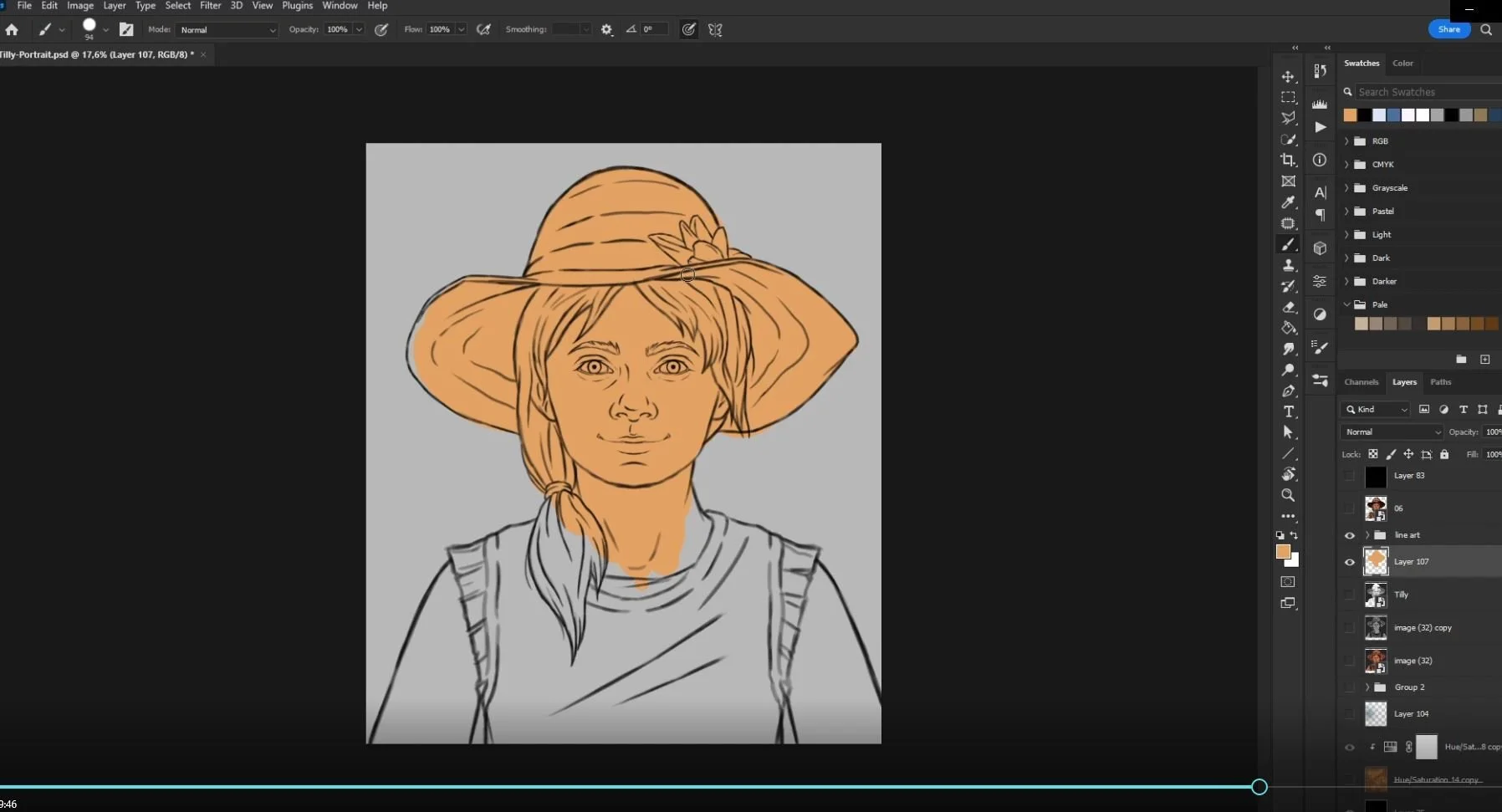Select the Move tool
This screenshot has height=812, width=1502.
(1288, 77)
